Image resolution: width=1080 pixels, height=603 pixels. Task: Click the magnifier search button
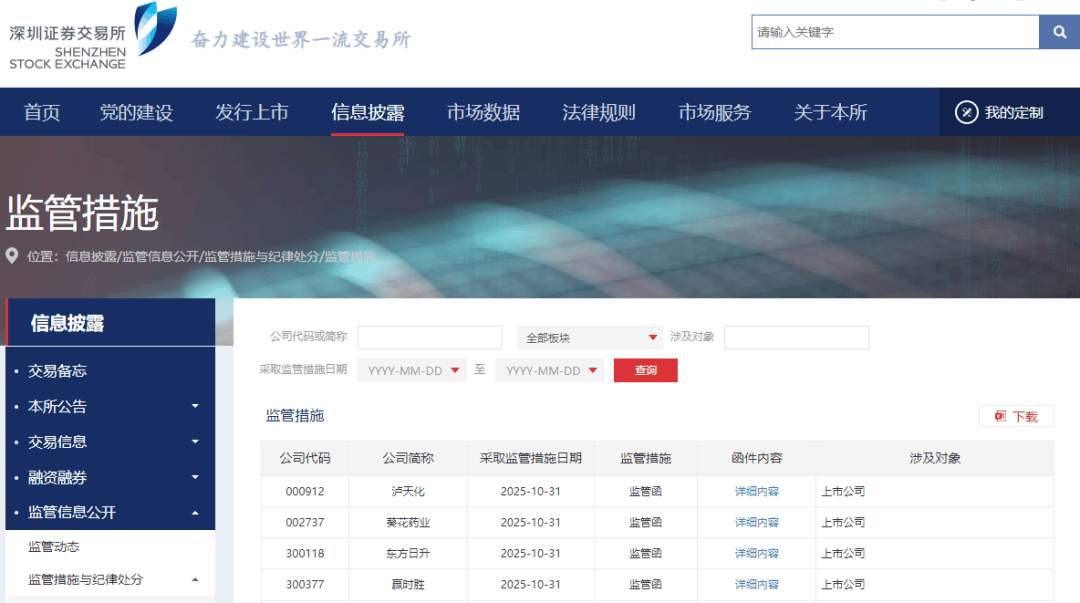[1059, 32]
